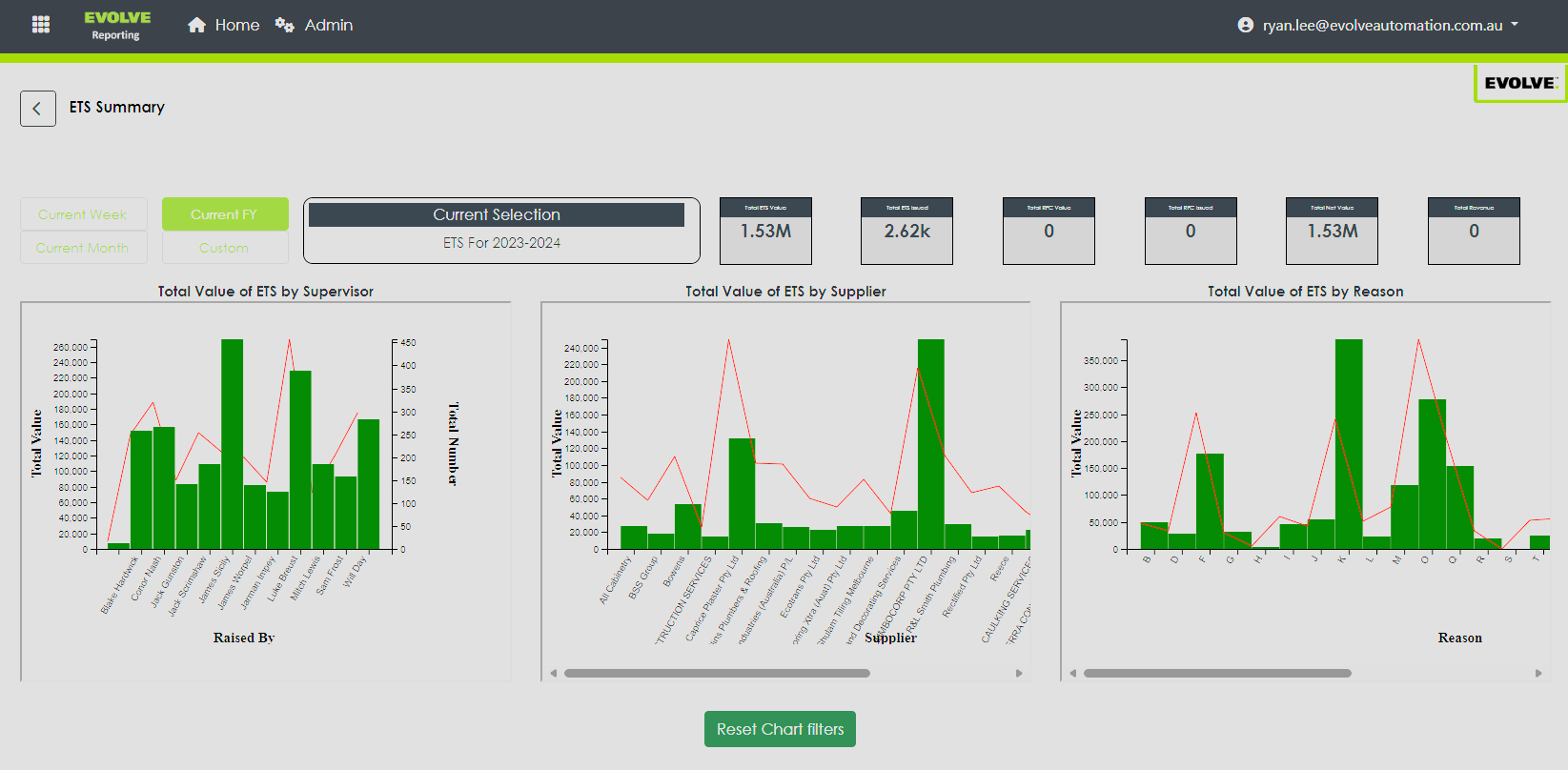
Task: Open the Admin menu
Action: (x=328, y=25)
